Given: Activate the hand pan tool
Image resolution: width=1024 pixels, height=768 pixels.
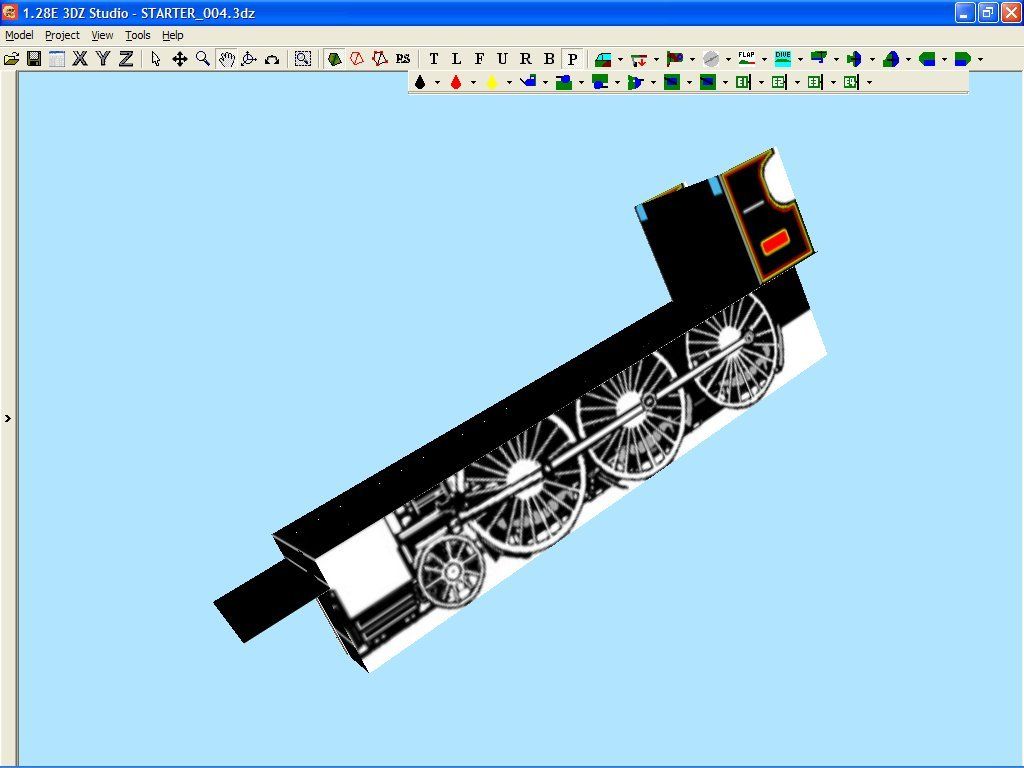Looking at the screenshot, I should (x=227, y=59).
